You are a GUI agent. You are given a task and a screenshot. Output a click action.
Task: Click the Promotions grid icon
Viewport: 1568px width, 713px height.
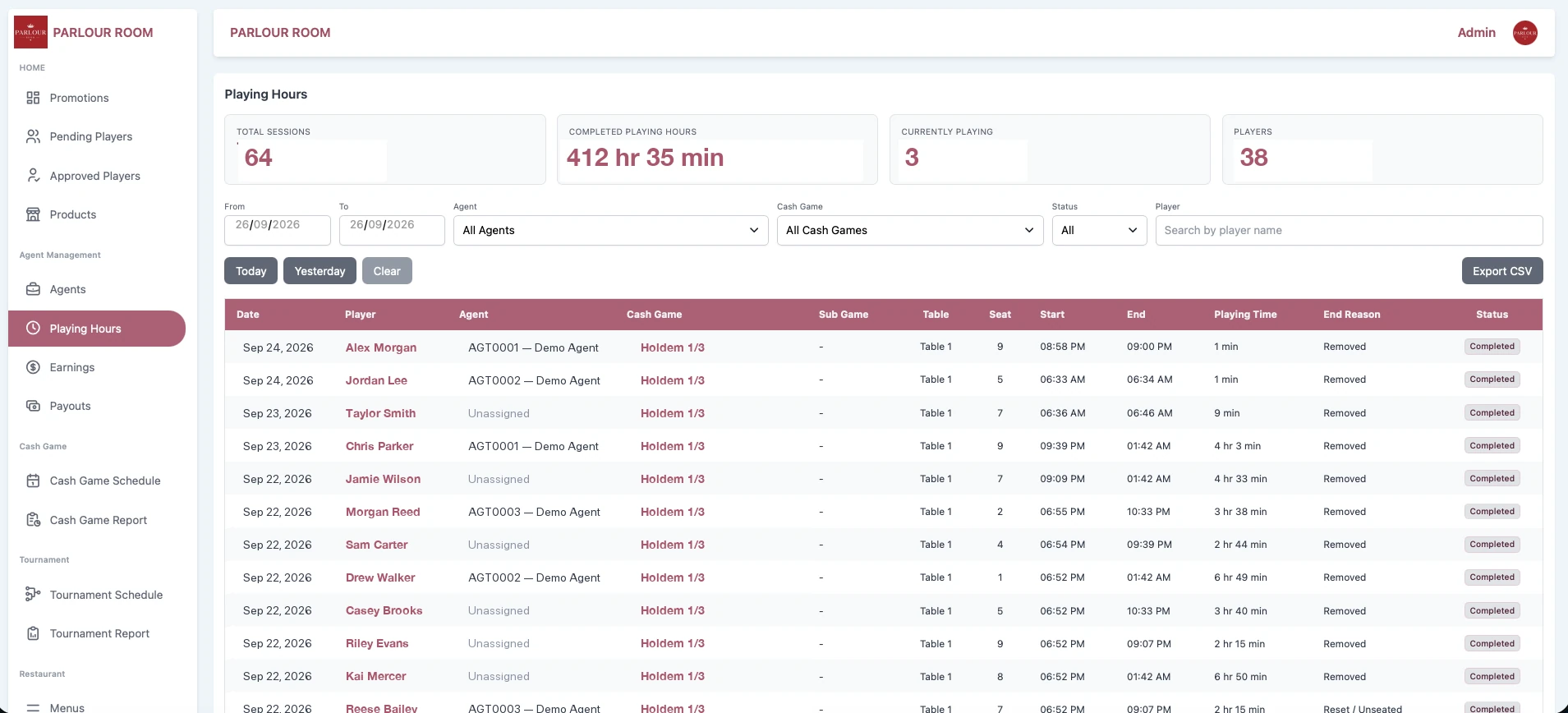tap(33, 98)
